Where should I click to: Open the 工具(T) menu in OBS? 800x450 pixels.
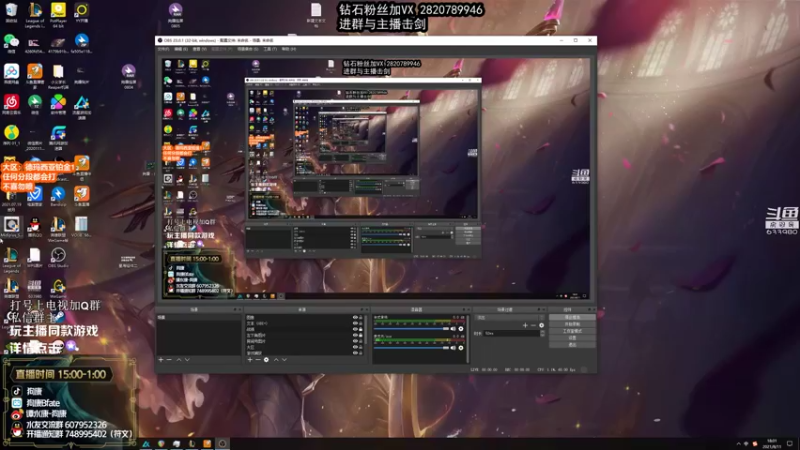click(x=270, y=49)
